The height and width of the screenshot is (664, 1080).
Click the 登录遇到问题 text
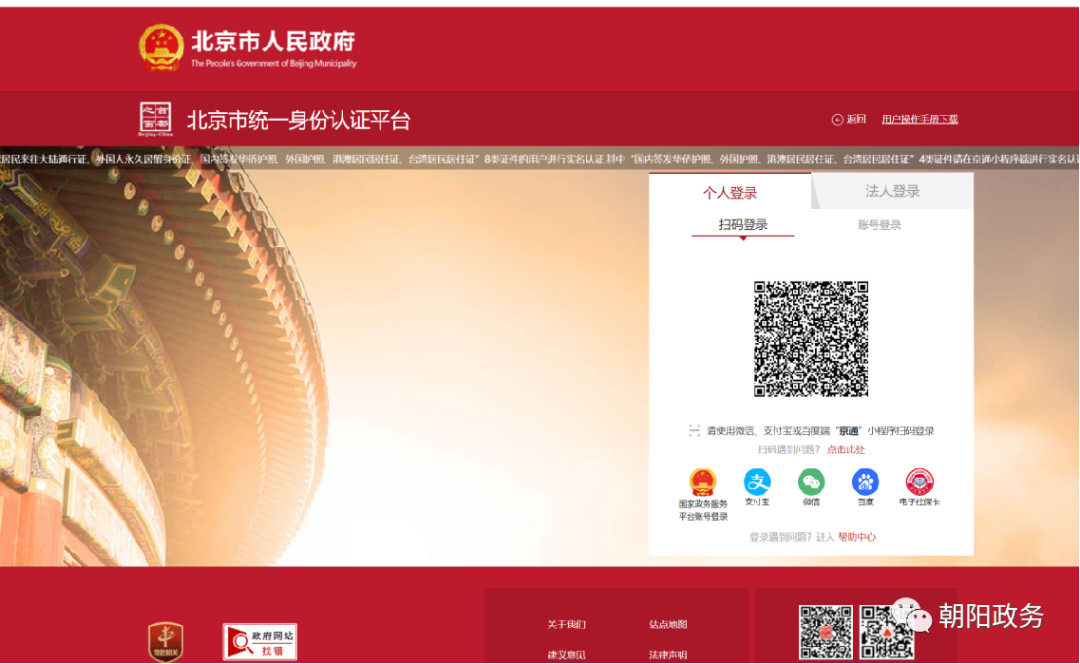[780, 537]
